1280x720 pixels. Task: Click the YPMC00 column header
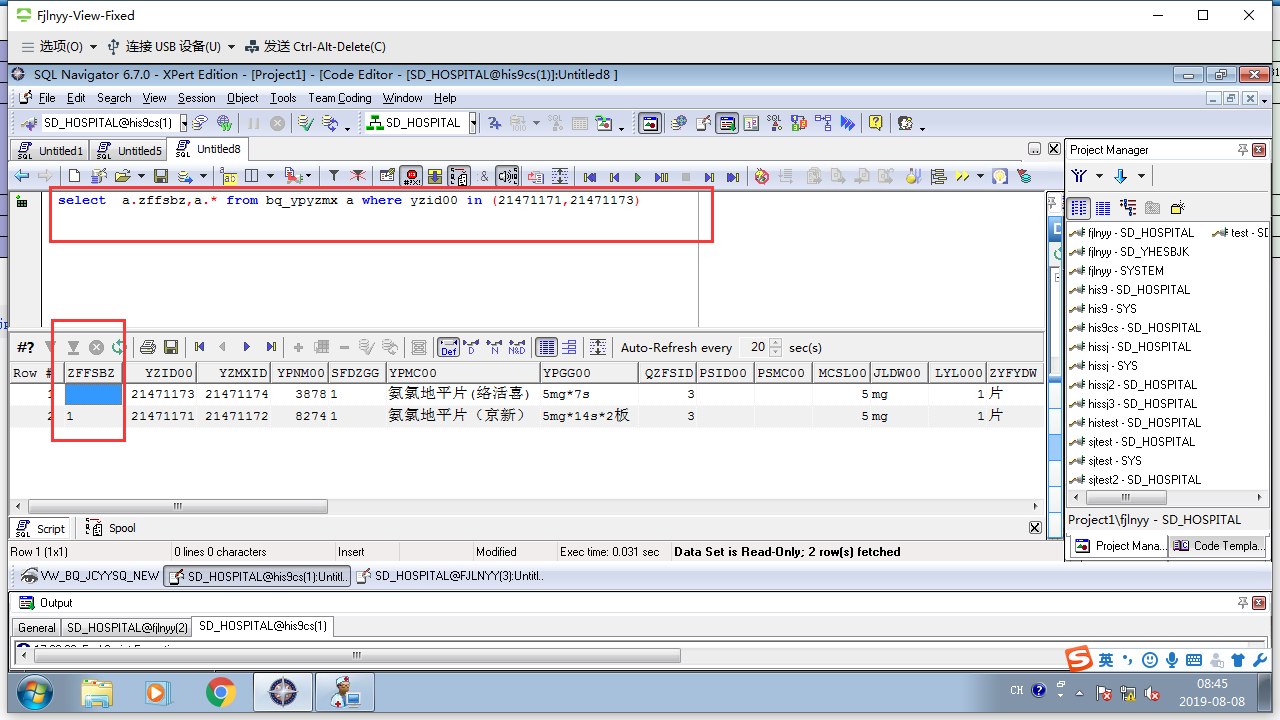point(463,373)
